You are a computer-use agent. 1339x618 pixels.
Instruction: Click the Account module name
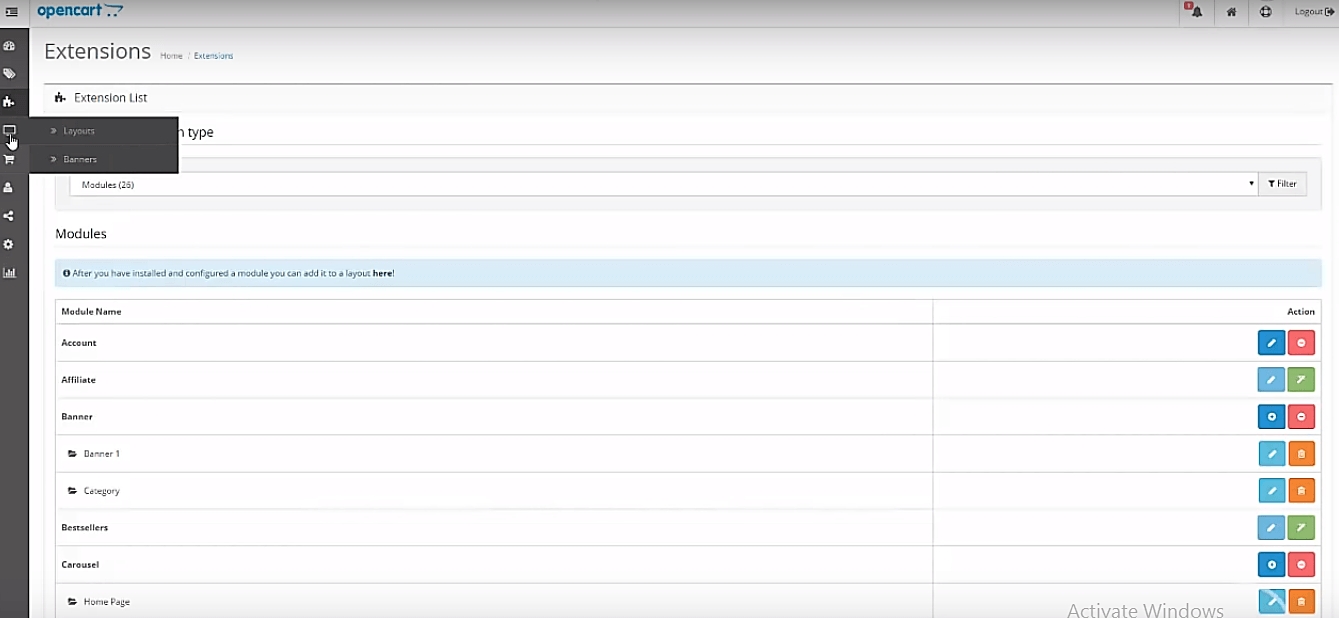coord(79,343)
